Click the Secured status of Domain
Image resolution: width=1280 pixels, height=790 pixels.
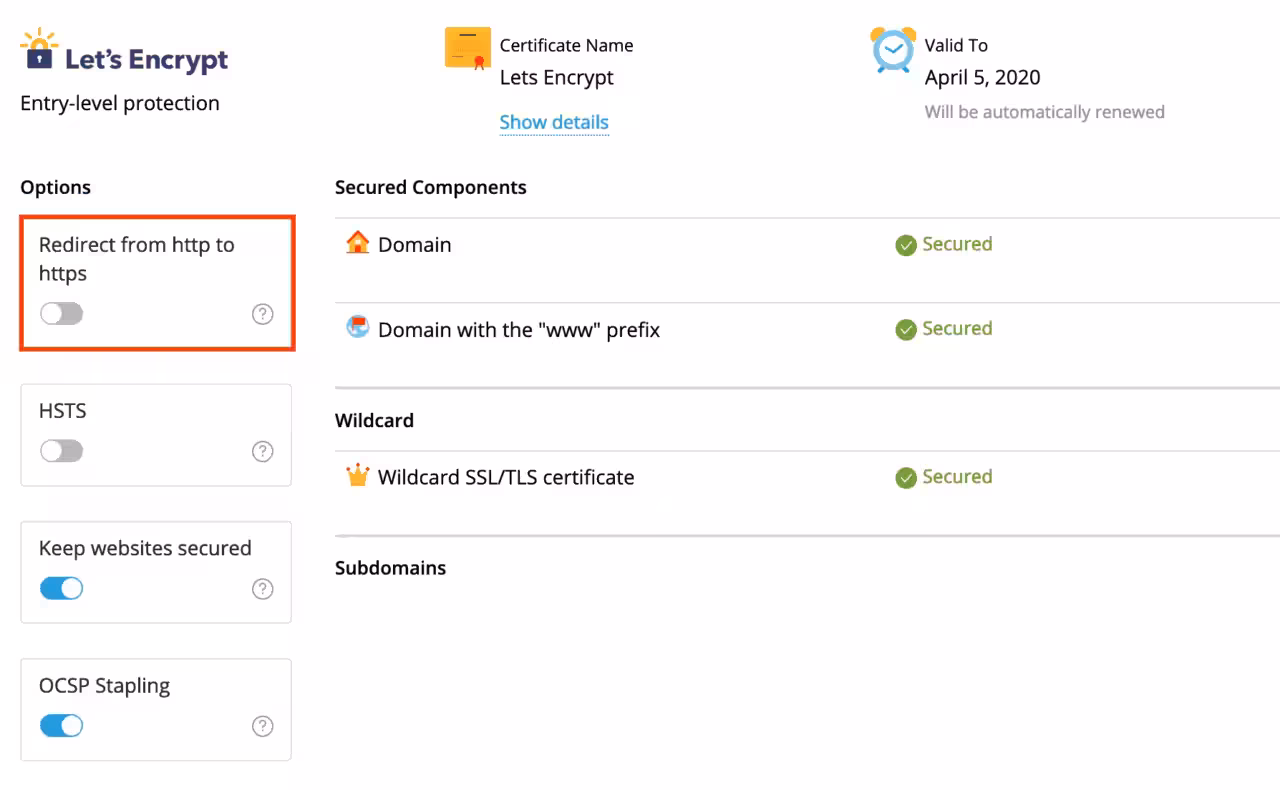click(957, 244)
